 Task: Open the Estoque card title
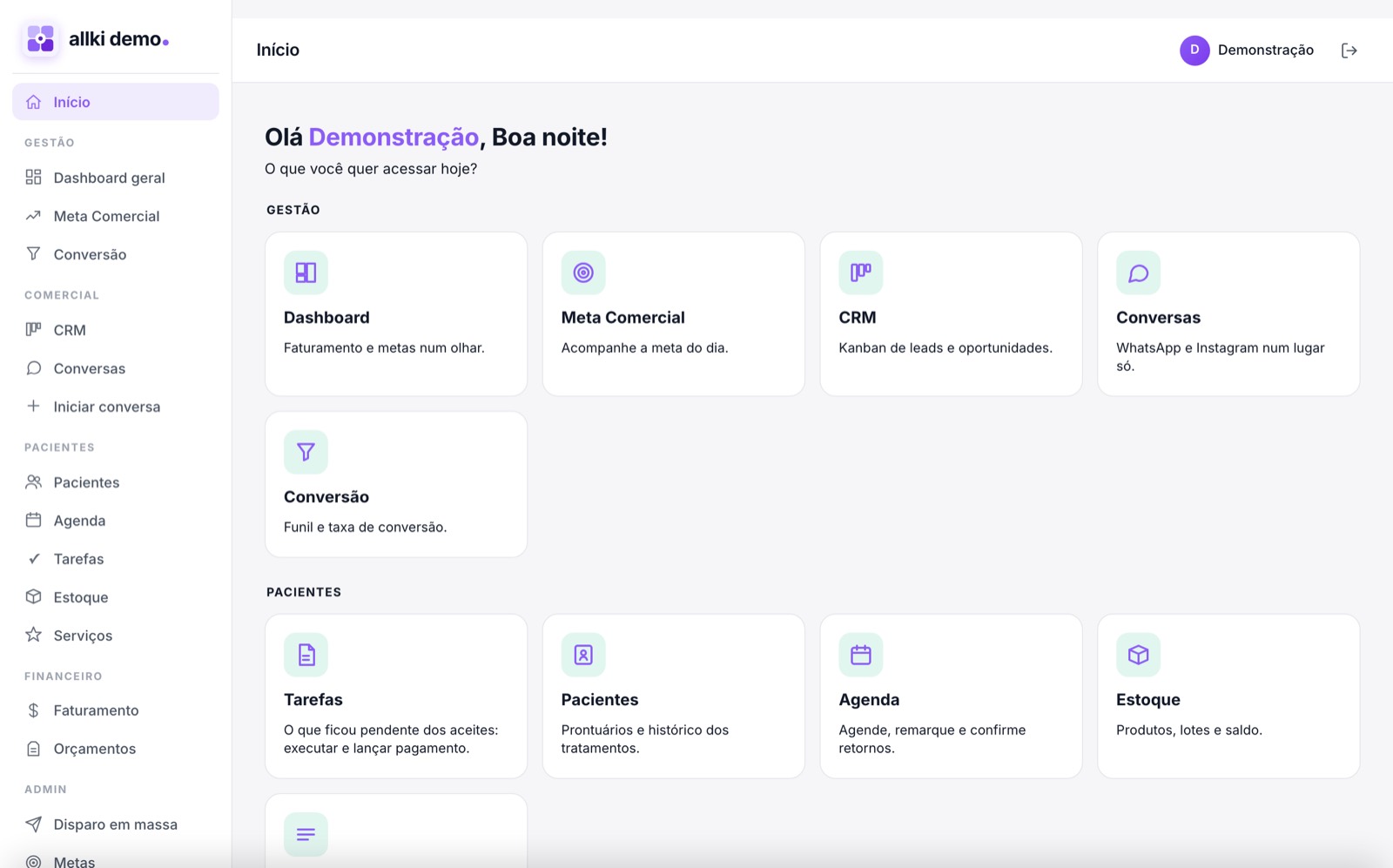coord(1148,700)
